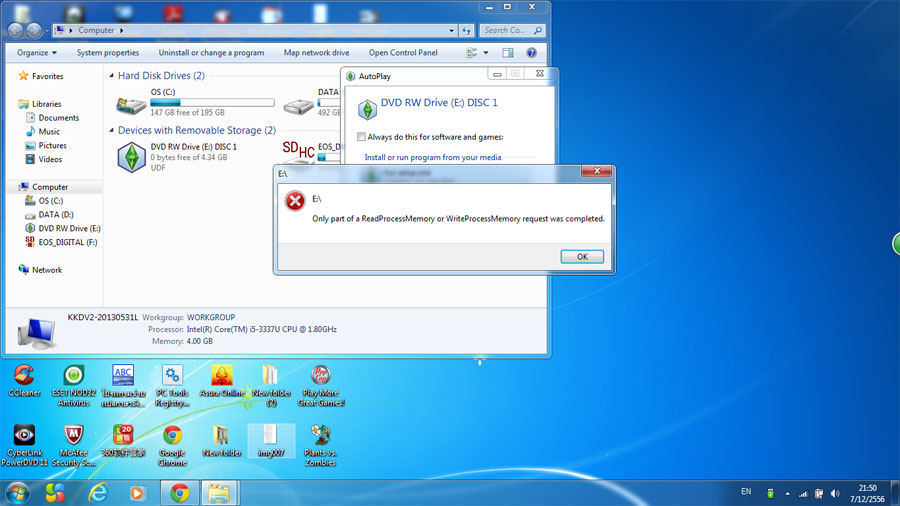Open CCleaner desktop icon
Viewport: 900px width, 506px height.
tap(23, 377)
